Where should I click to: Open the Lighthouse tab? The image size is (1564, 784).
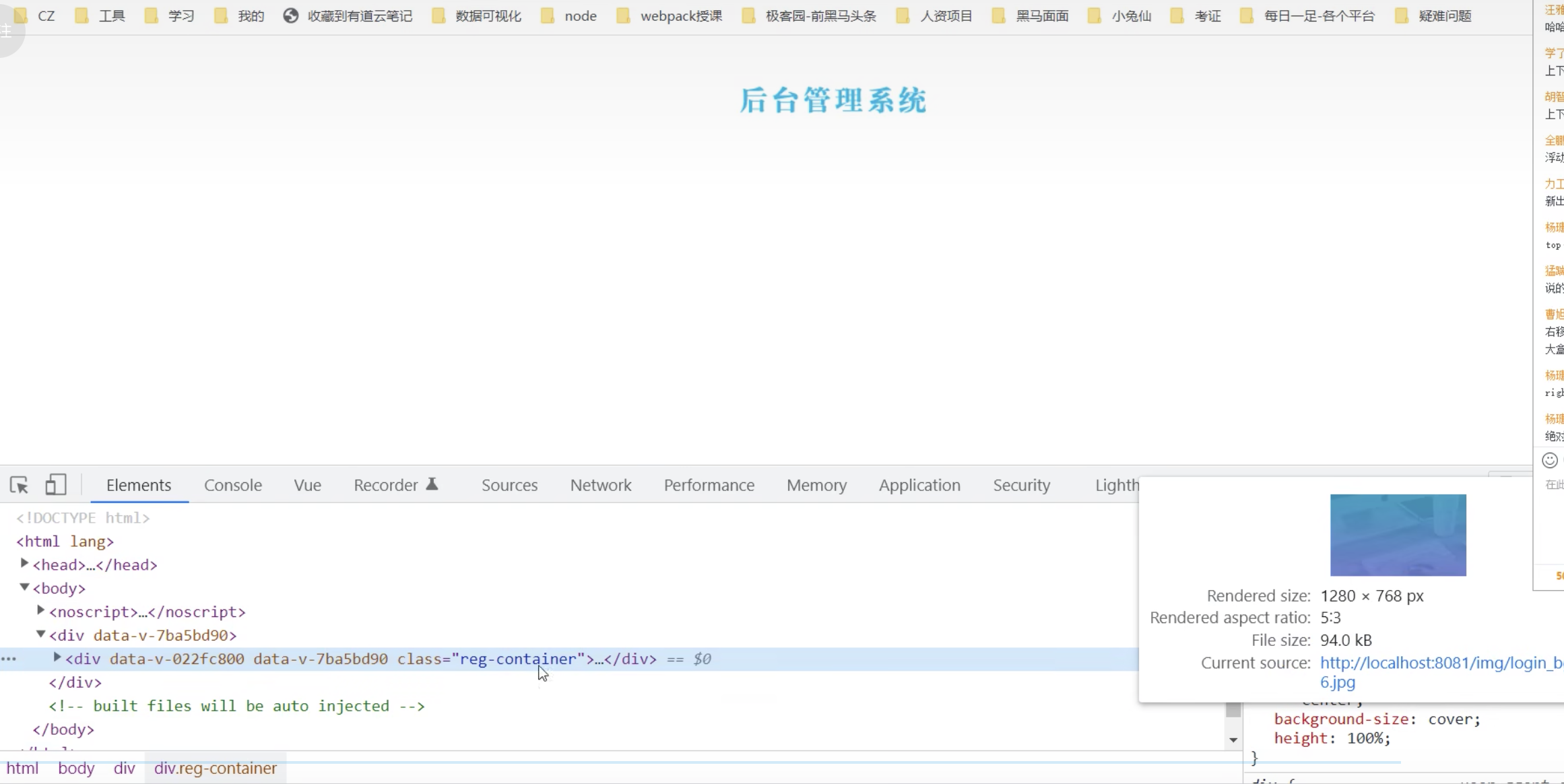[1117, 485]
